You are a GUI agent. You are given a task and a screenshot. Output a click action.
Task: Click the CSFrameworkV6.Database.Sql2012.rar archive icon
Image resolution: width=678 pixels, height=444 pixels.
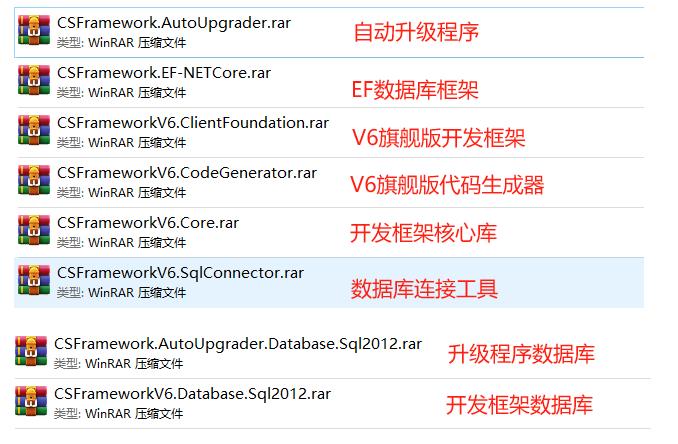pos(31,402)
